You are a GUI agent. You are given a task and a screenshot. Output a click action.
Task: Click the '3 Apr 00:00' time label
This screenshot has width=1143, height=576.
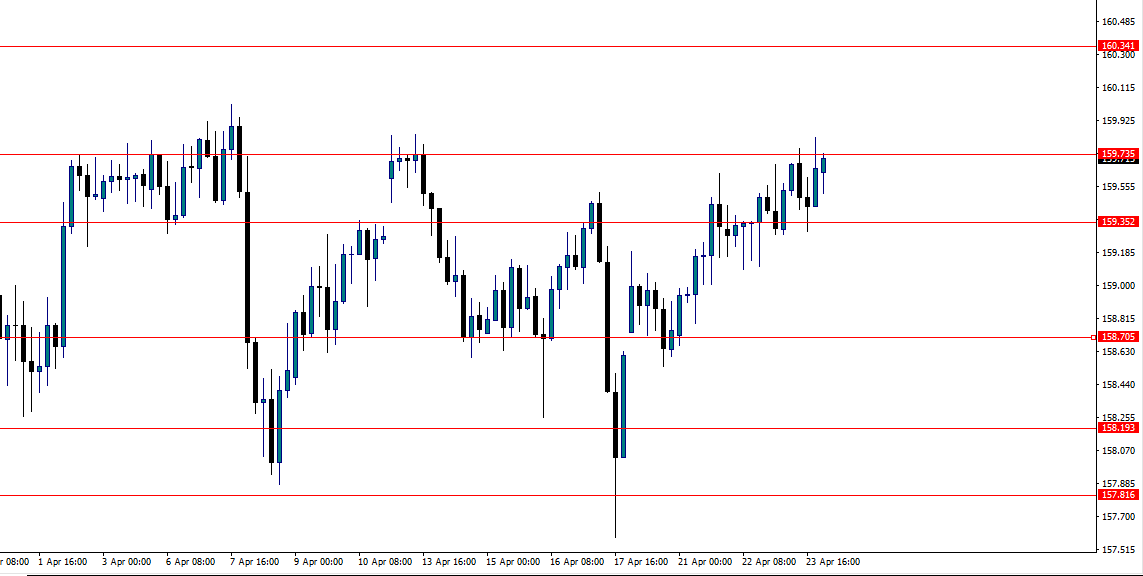127,562
